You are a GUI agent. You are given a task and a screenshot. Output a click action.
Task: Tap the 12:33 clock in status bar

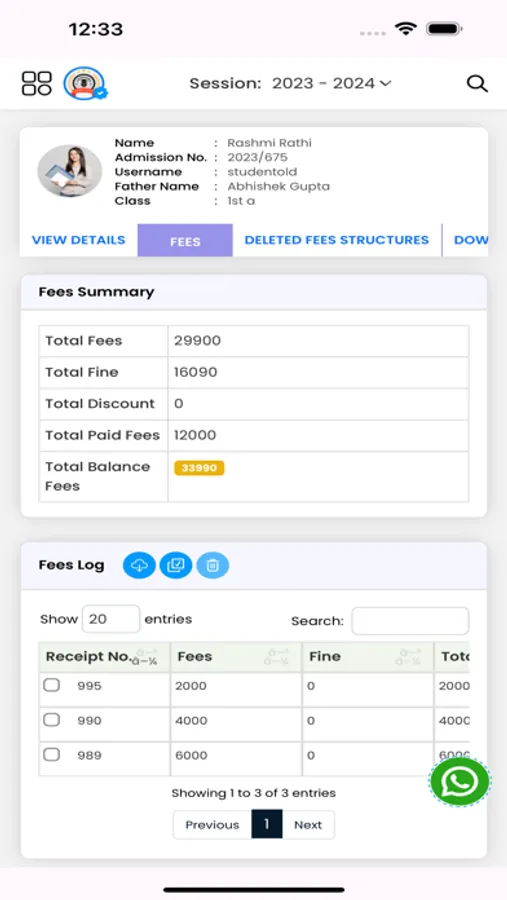click(96, 29)
